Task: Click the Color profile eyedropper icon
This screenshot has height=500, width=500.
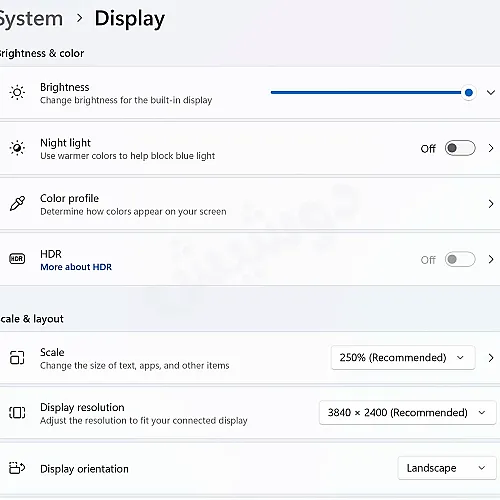Action: click(x=17, y=203)
